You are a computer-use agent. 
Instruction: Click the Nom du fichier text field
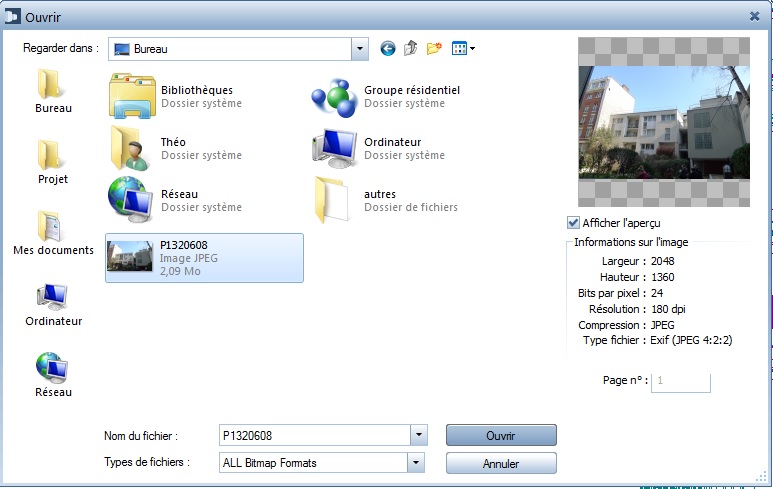tap(315, 435)
